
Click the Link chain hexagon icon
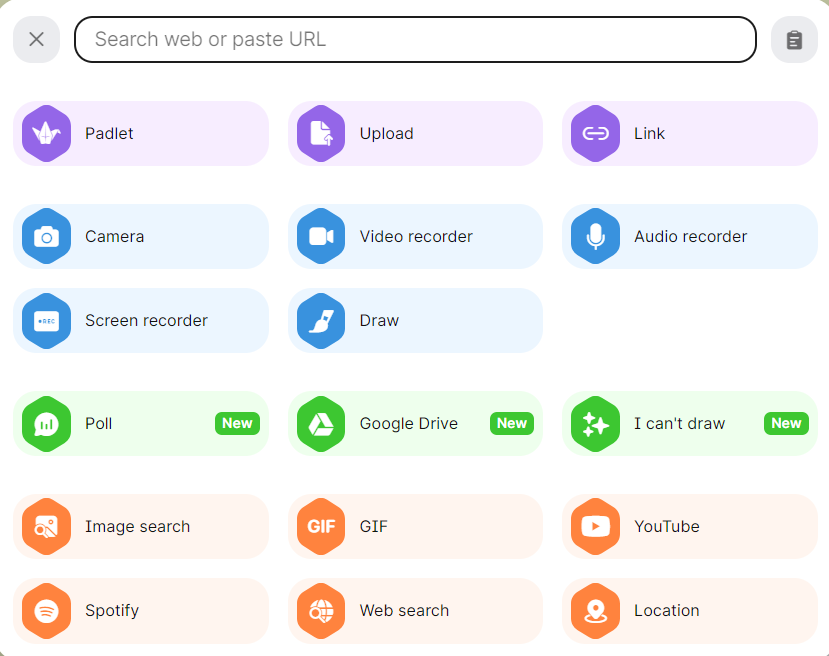[595, 133]
